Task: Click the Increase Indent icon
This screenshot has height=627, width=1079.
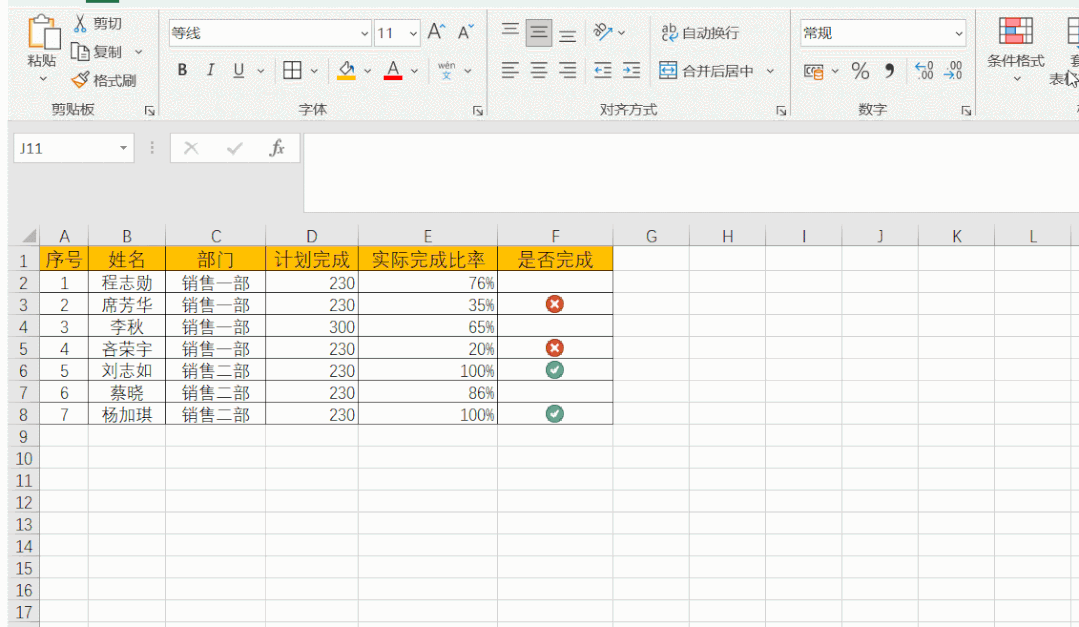Action: (631, 70)
